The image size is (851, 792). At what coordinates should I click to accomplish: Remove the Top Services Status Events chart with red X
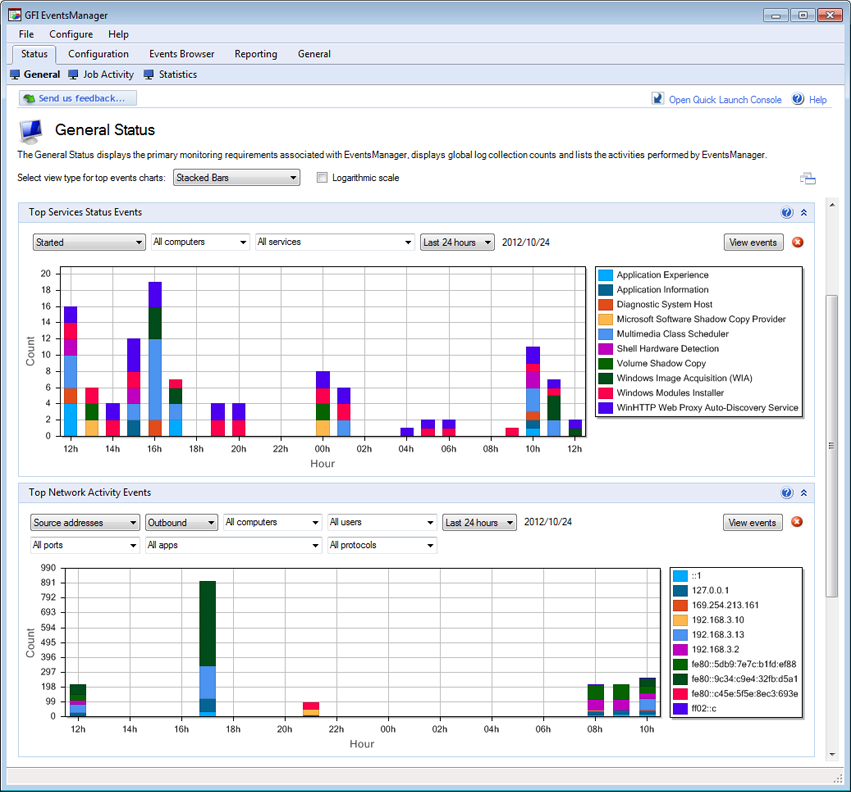pos(798,242)
